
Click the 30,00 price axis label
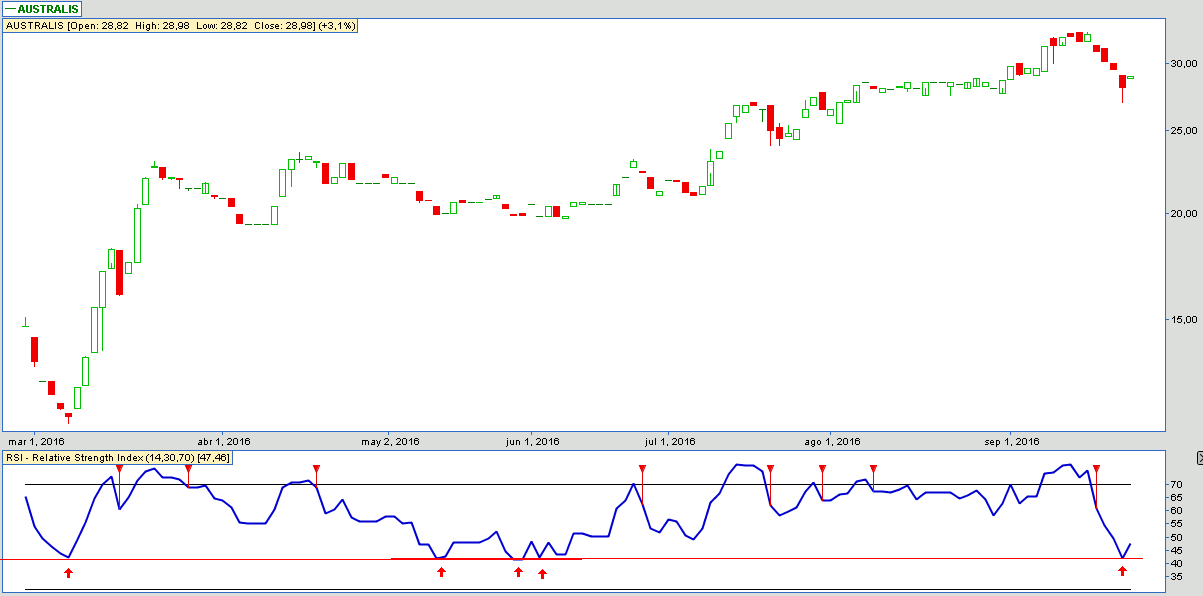coord(1184,63)
